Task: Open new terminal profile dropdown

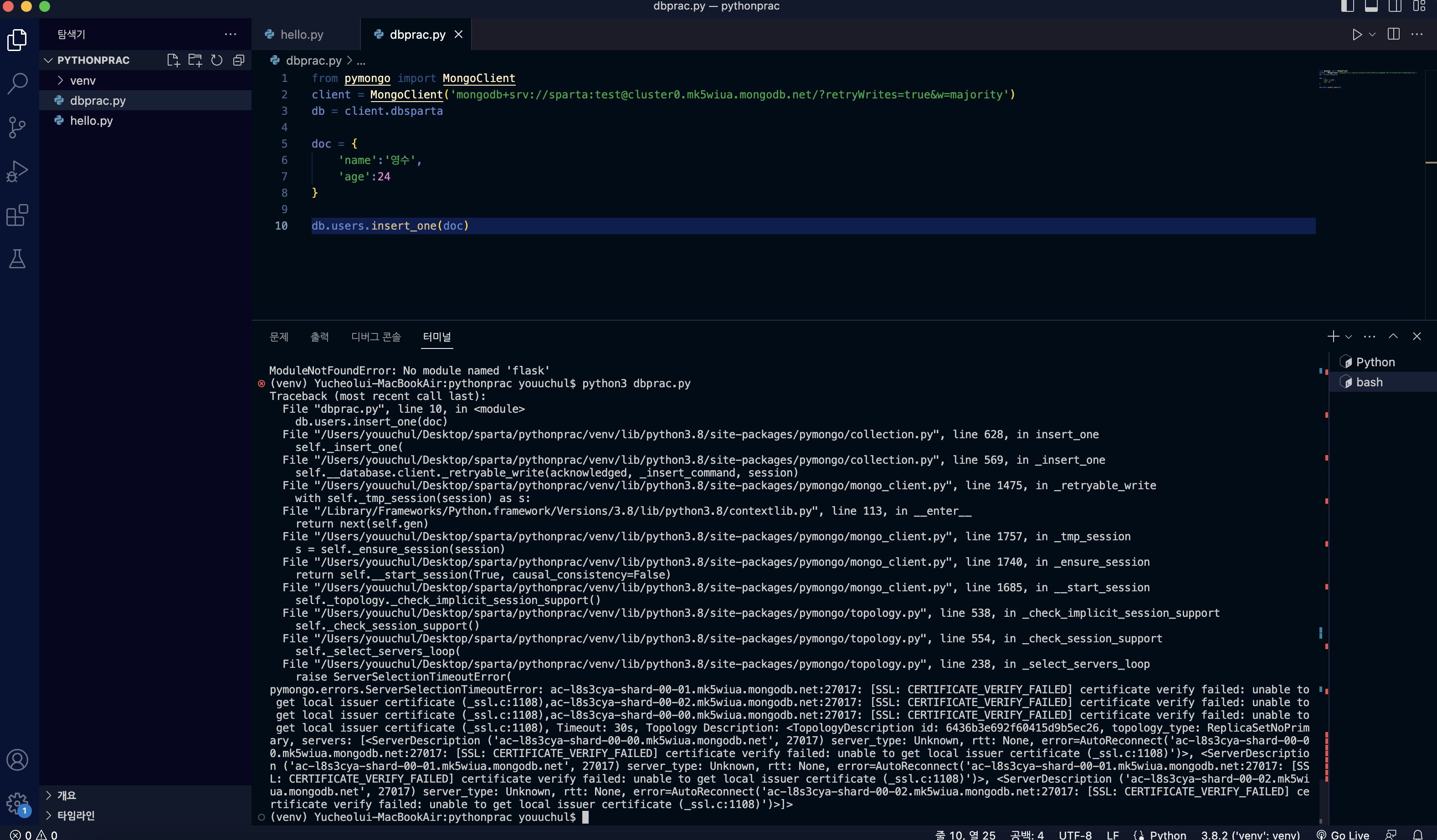Action: point(1348,337)
